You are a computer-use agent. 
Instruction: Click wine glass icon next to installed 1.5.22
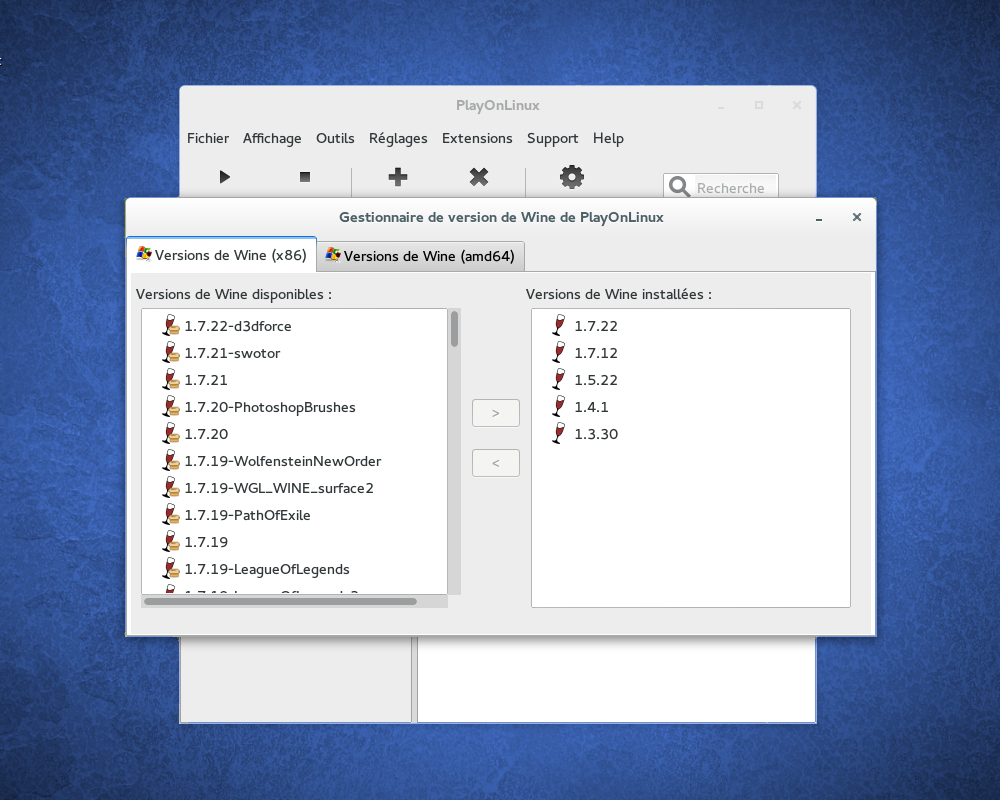[559, 380]
